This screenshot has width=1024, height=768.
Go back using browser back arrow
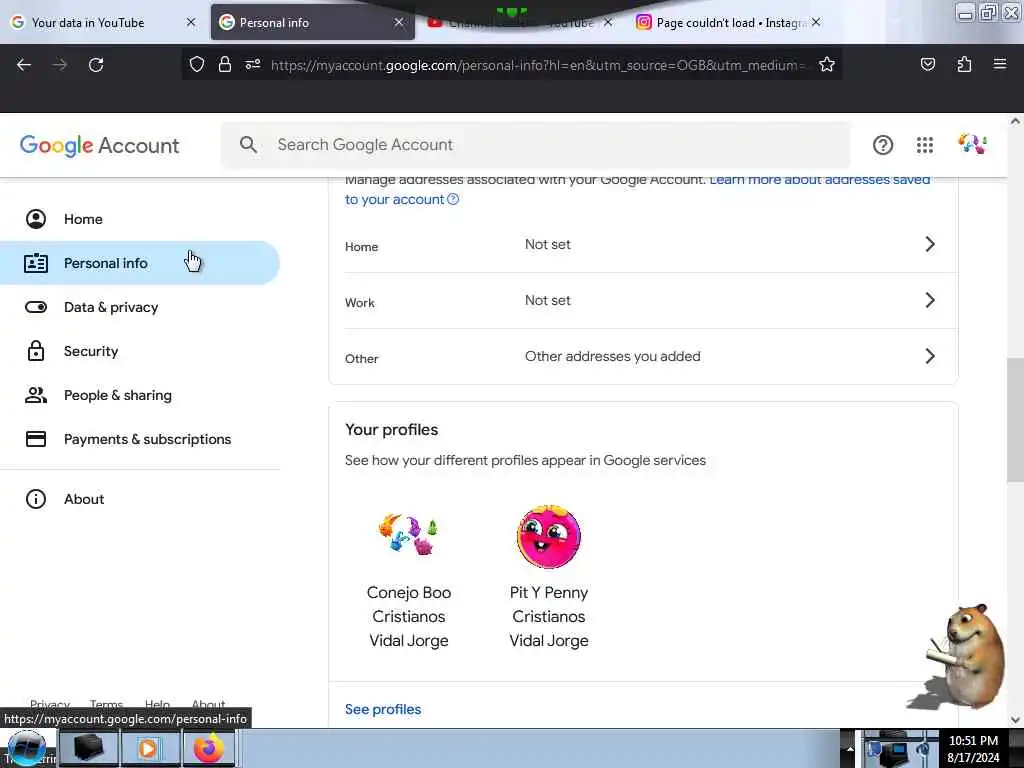[24, 65]
